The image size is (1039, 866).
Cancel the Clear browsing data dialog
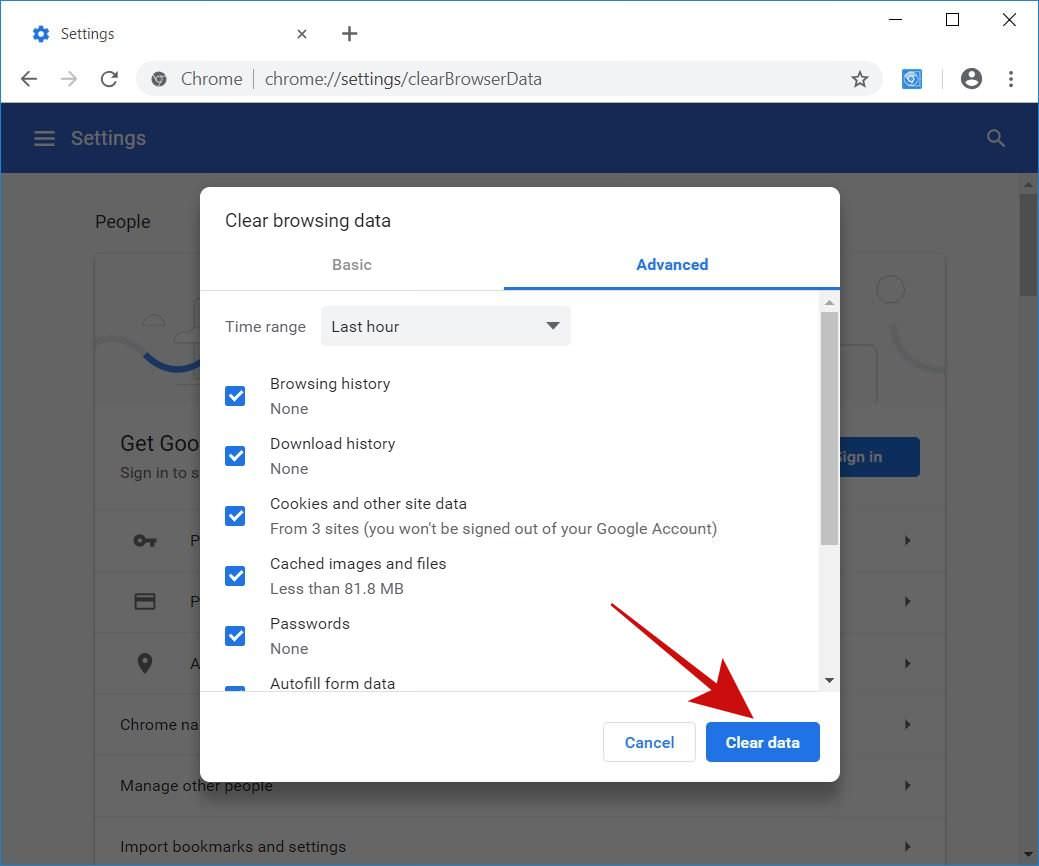[649, 742]
